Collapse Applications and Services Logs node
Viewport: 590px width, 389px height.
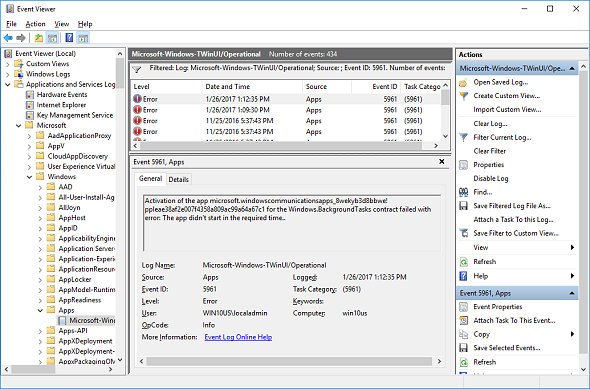pyautogui.click(x=8, y=84)
